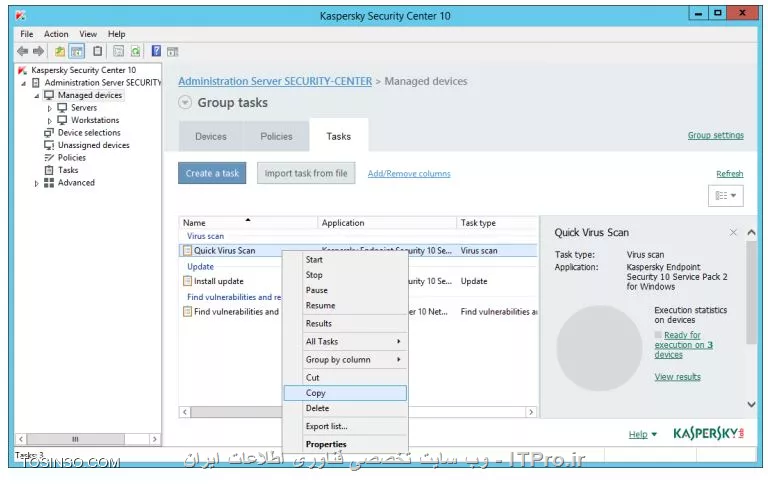768x484 pixels.
Task: Expand the Servers tree node
Action: click(x=49, y=108)
